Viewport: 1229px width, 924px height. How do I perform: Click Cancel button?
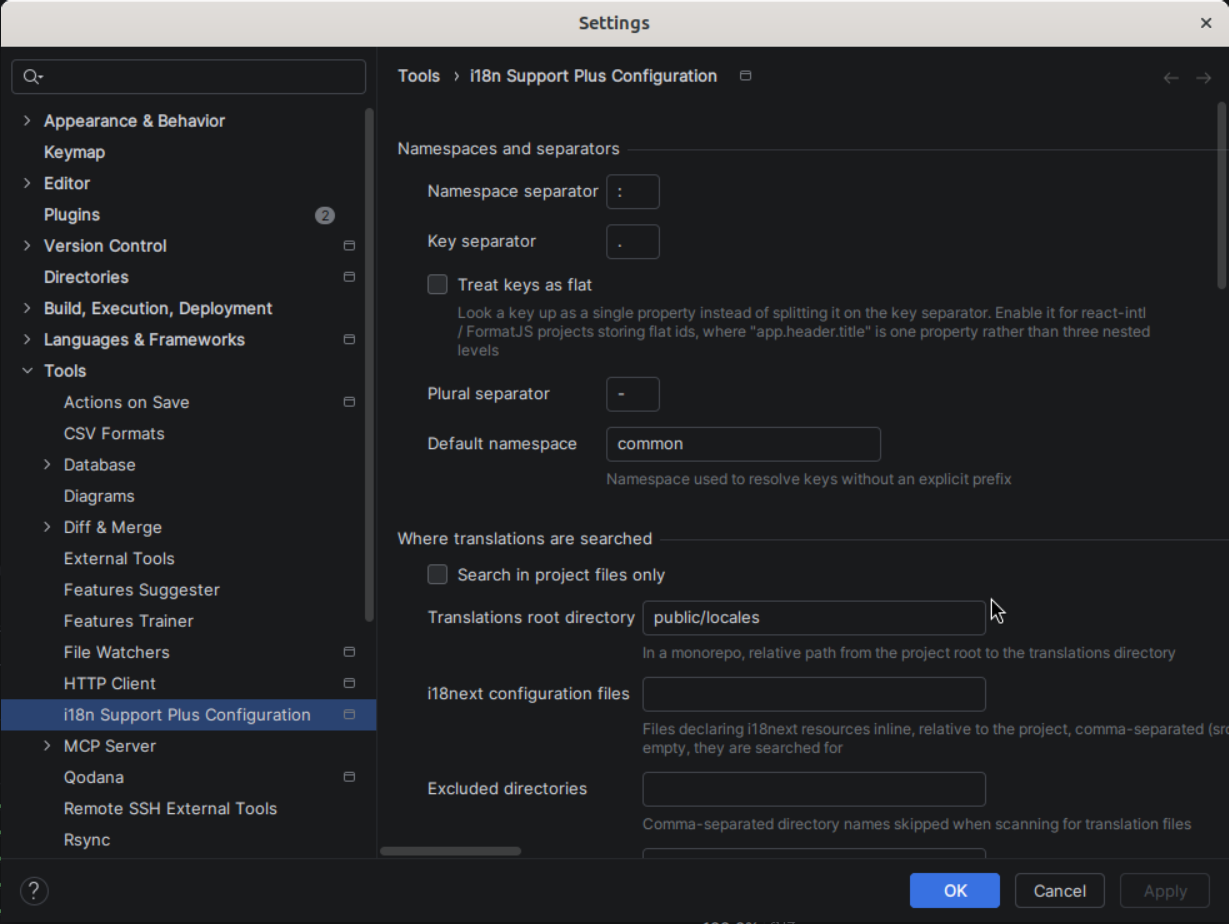[1060, 890]
